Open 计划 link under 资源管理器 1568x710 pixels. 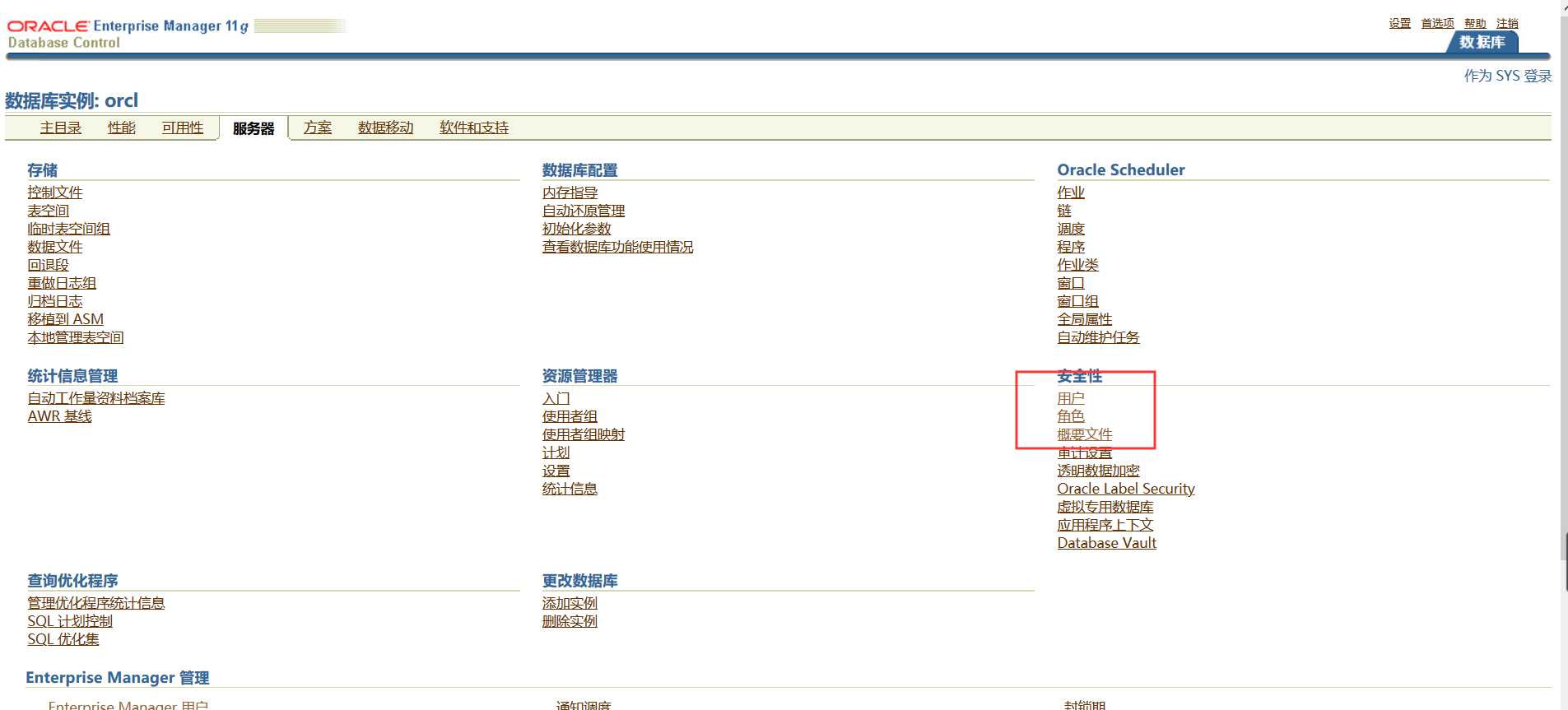tap(556, 452)
